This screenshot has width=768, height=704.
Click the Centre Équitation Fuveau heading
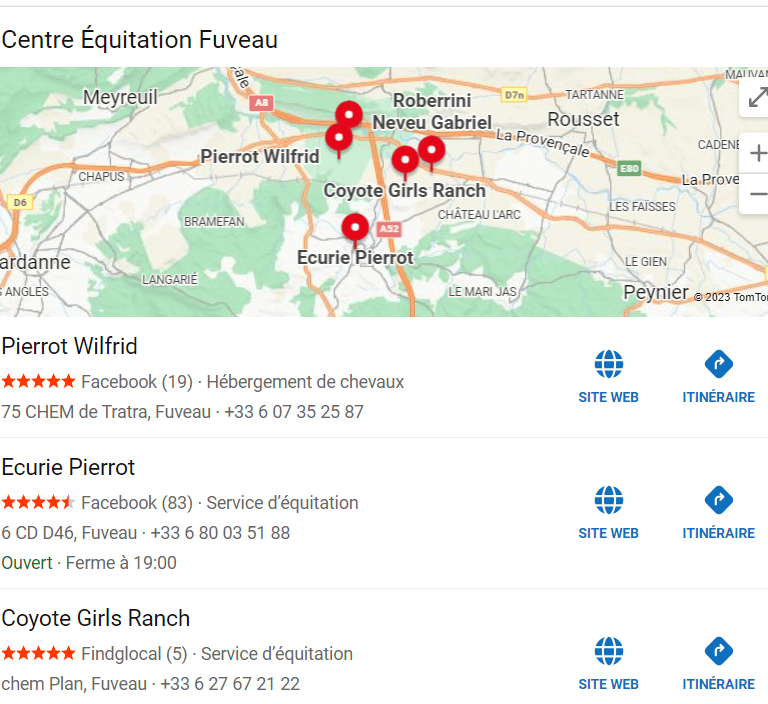click(140, 40)
